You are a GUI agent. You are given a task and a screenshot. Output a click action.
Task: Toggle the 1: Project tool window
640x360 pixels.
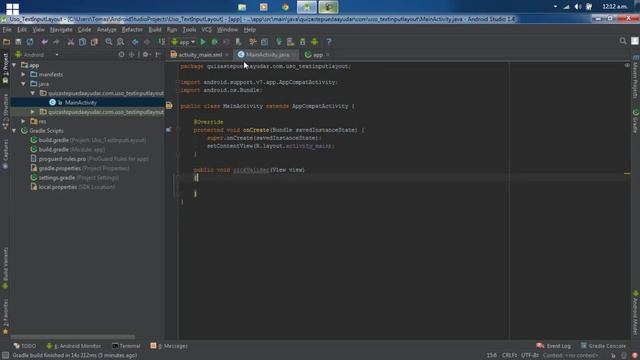coord(5,69)
